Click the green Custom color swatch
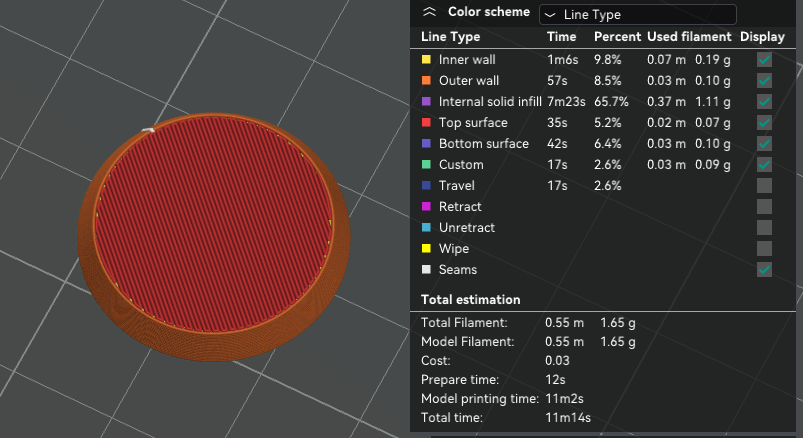The height and width of the screenshot is (438, 803). 427,165
